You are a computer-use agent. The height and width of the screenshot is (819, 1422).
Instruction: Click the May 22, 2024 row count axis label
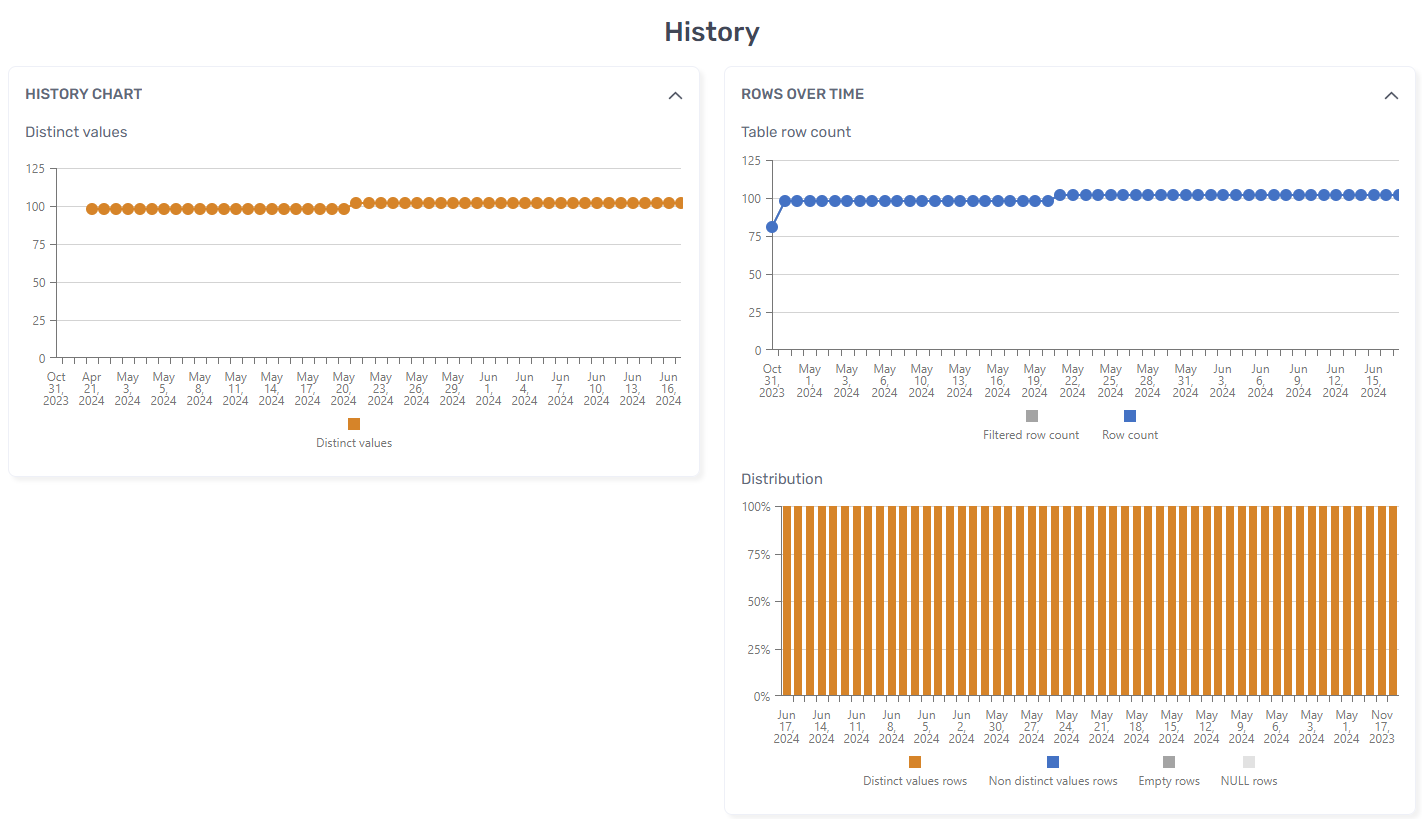1073,381
